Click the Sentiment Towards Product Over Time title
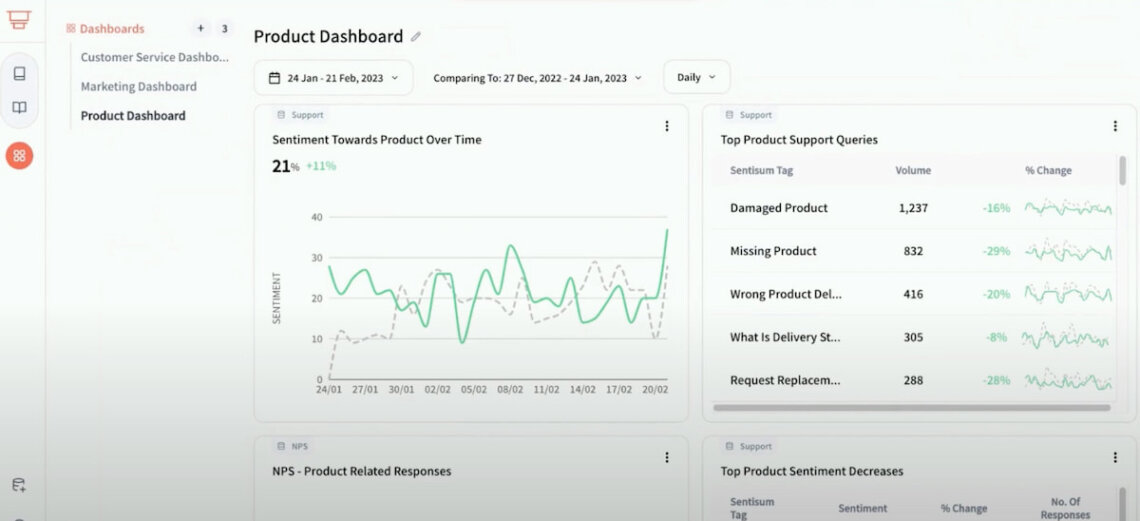1140x521 pixels. [x=377, y=140]
